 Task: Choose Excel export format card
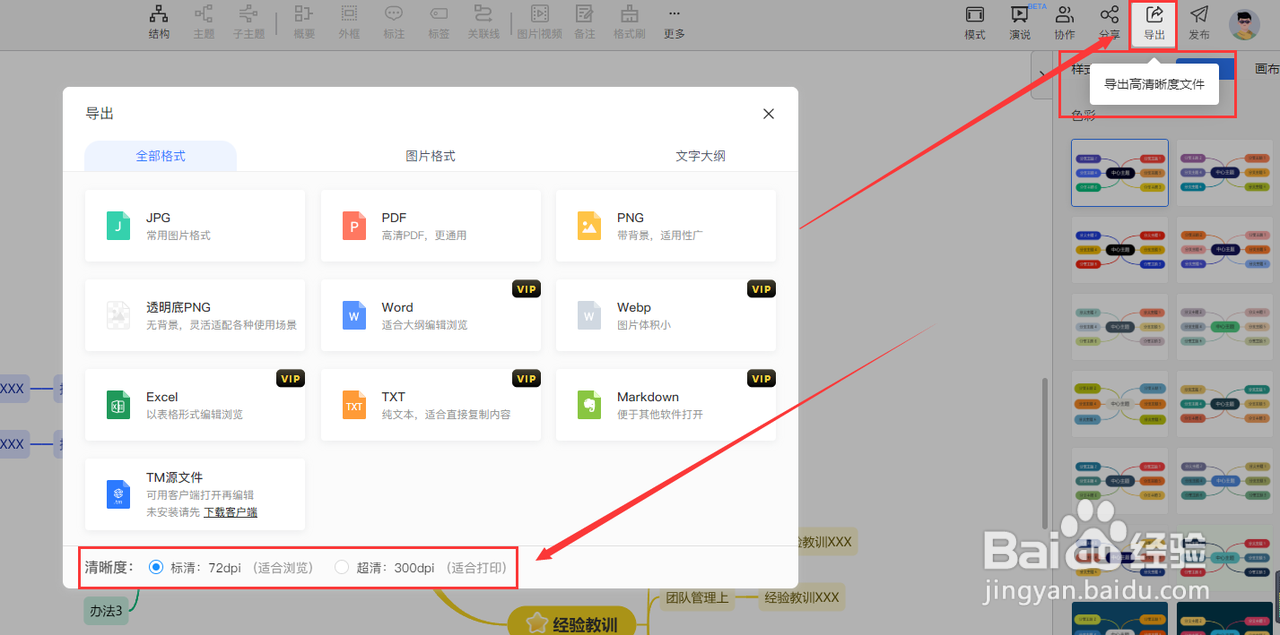(x=195, y=405)
